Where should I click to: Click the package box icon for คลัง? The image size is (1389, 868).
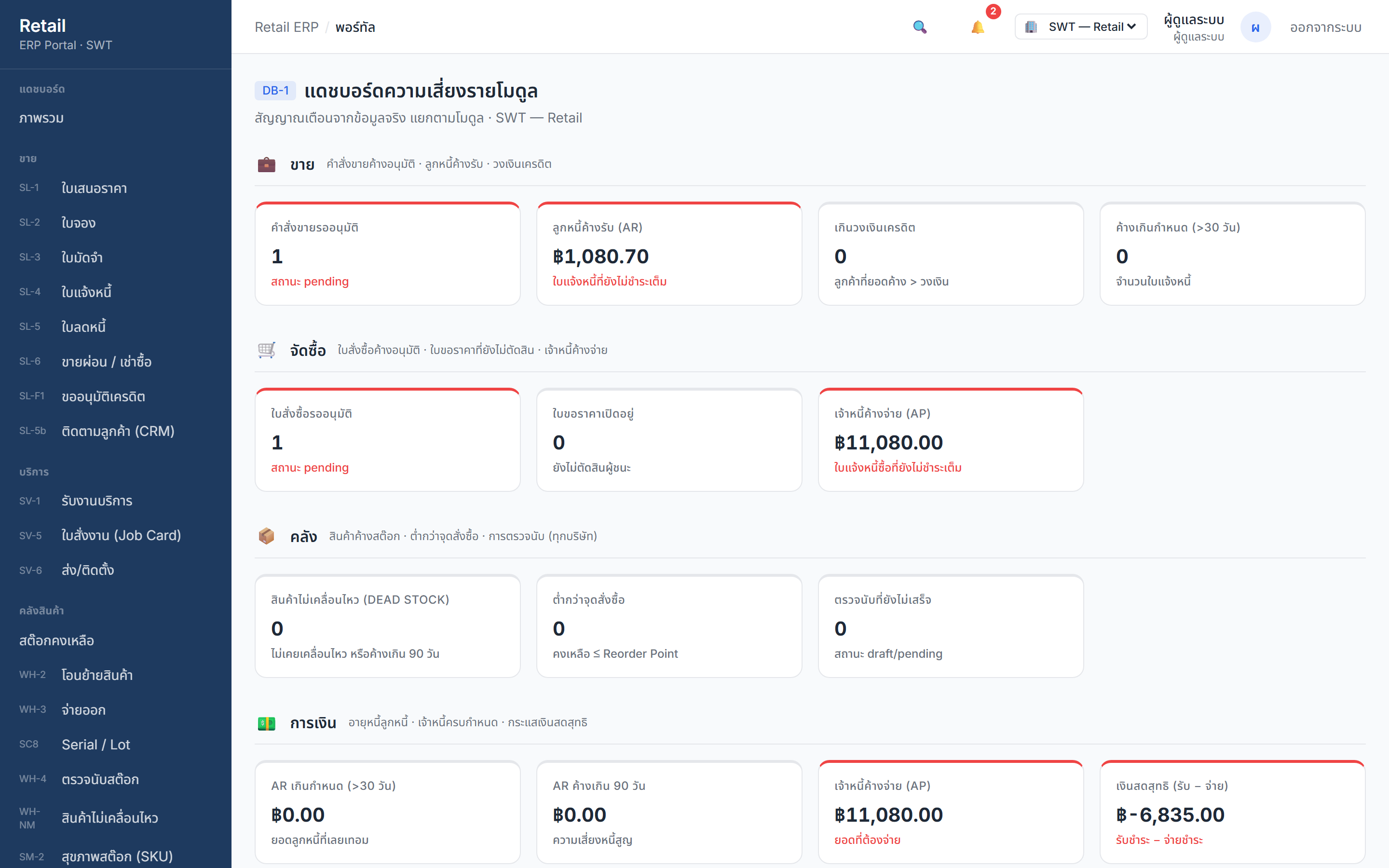click(x=266, y=536)
